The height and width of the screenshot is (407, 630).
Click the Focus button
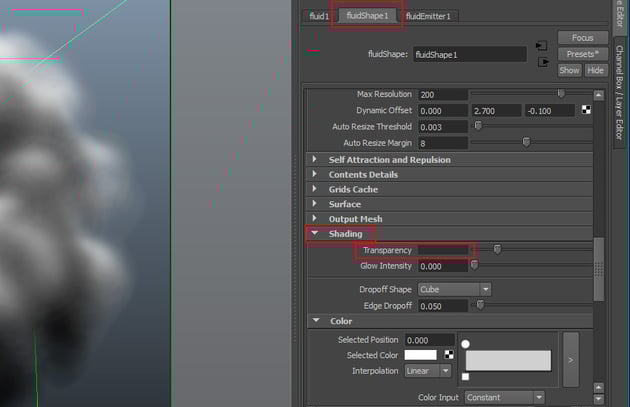click(x=583, y=38)
